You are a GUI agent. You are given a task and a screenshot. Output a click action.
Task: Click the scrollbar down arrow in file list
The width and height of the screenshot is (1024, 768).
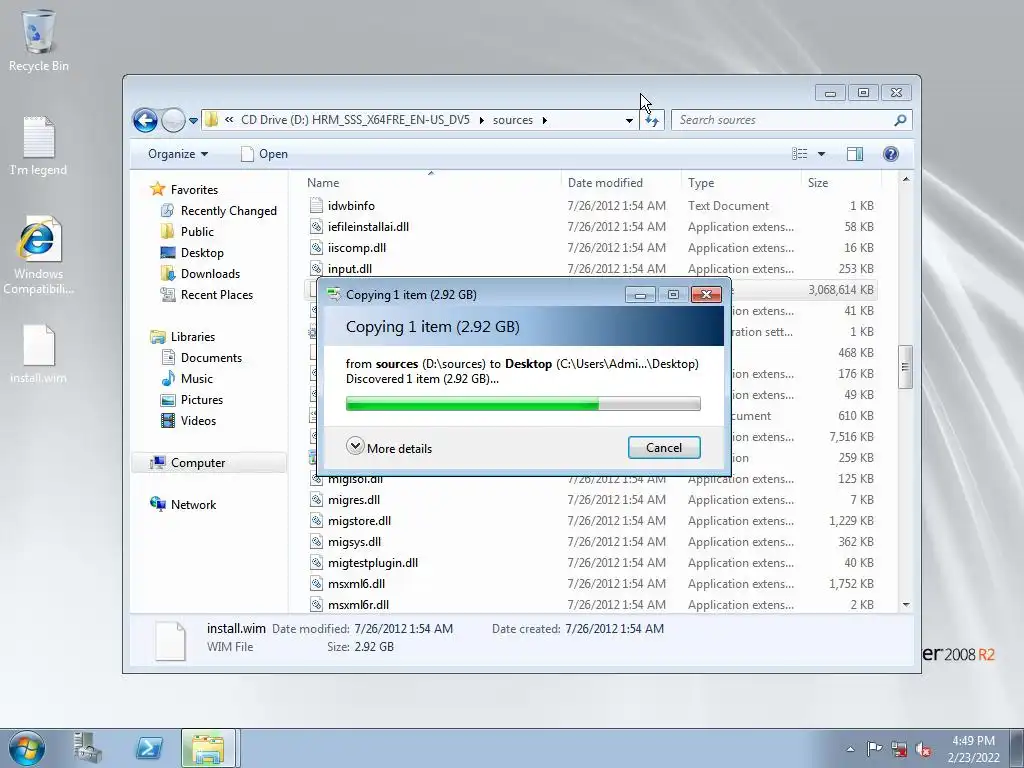pyautogui.click(x=906, y=605)
